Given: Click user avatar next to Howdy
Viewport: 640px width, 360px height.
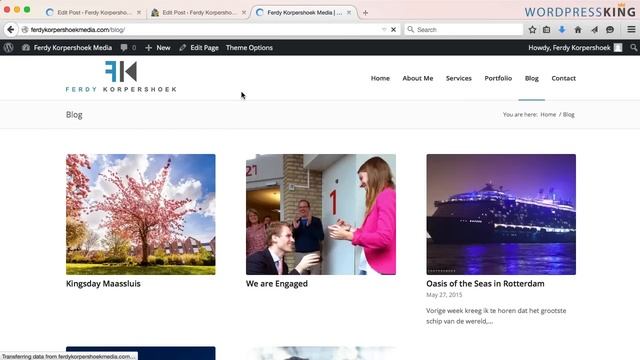Looking at the screenshot, I should point(618,47).
